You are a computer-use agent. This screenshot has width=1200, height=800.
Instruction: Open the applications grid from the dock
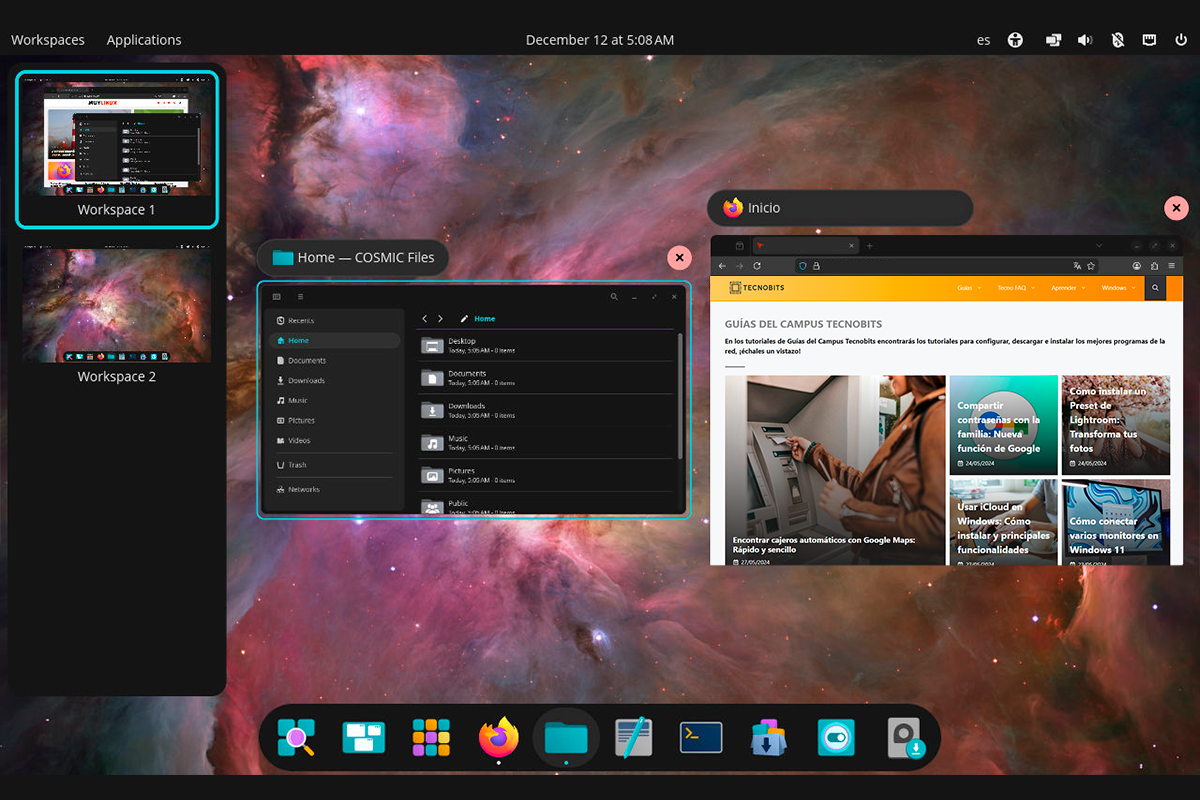[x=431, y=738]
